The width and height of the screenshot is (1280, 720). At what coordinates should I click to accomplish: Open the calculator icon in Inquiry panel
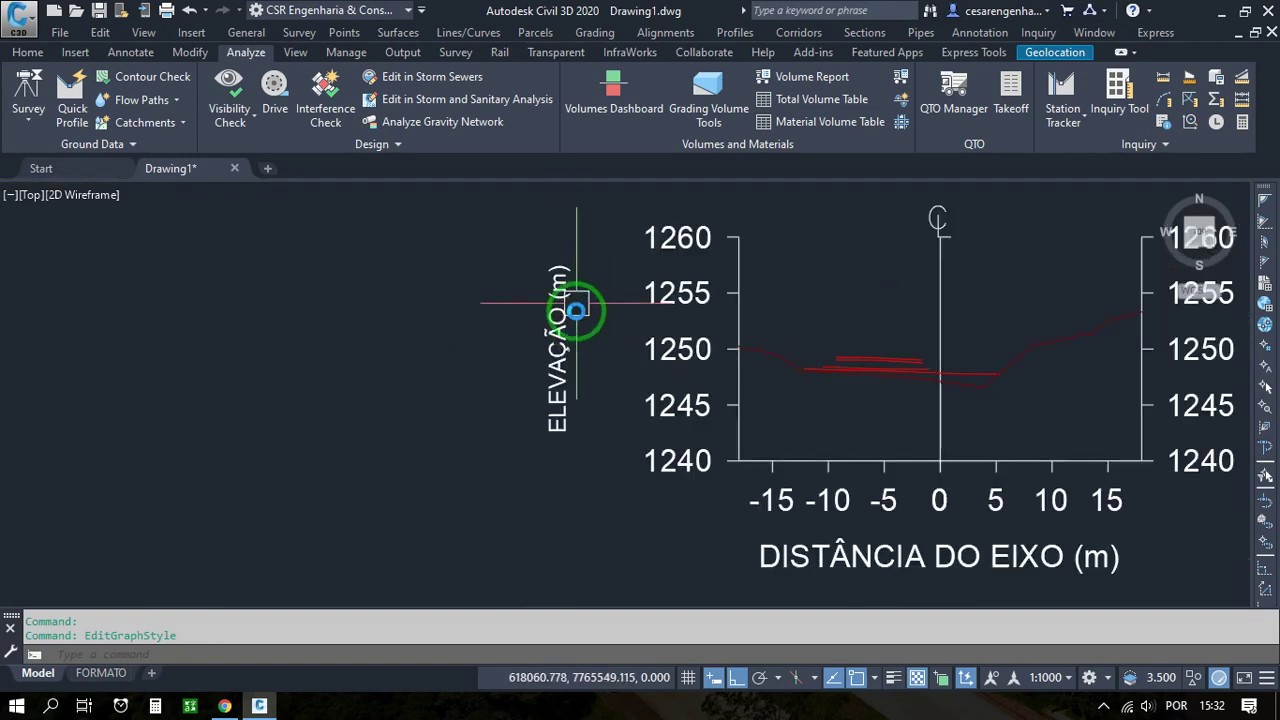pyautogui.click(x=1242, y=122)
